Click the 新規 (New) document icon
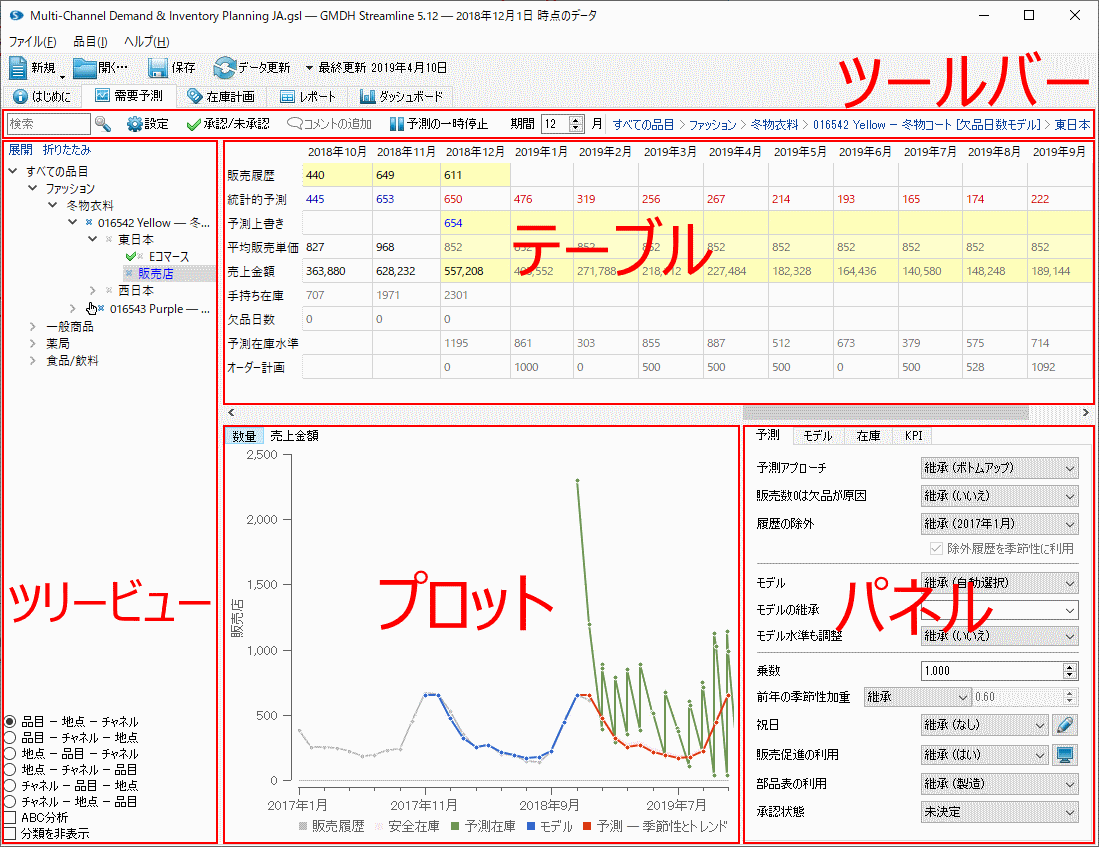Image resolution: width=1099 pixels, height=847 pixels. click(x=19, y=68)
